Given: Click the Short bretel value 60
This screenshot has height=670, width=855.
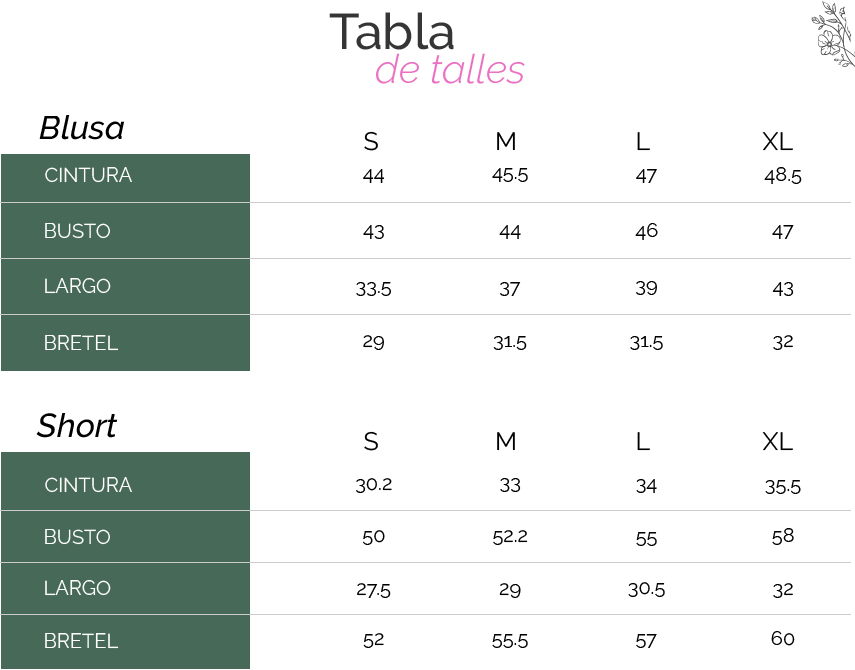Looking at the screenshot, I should 782,638.
